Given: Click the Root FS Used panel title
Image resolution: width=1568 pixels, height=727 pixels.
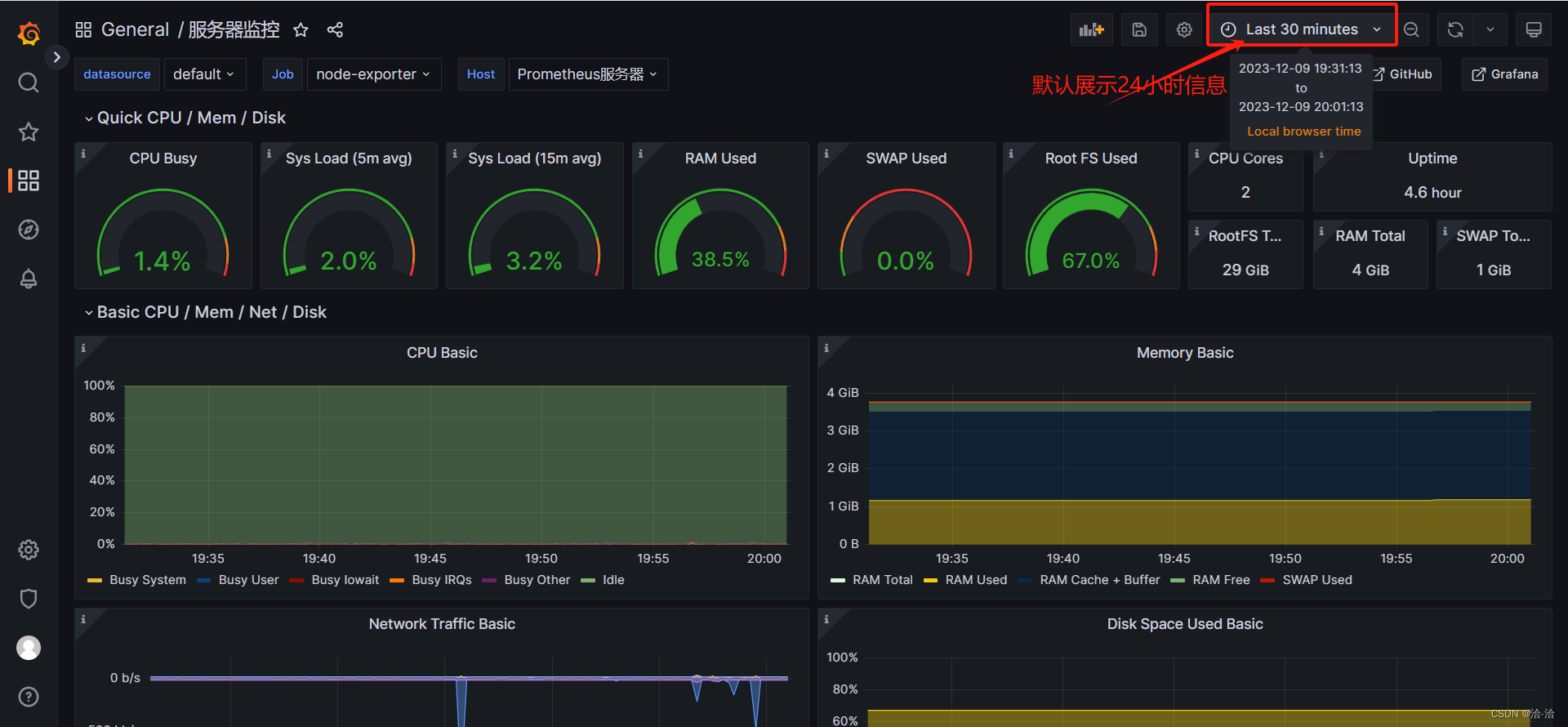Looking at the screenshot, I should (1091, 158).
